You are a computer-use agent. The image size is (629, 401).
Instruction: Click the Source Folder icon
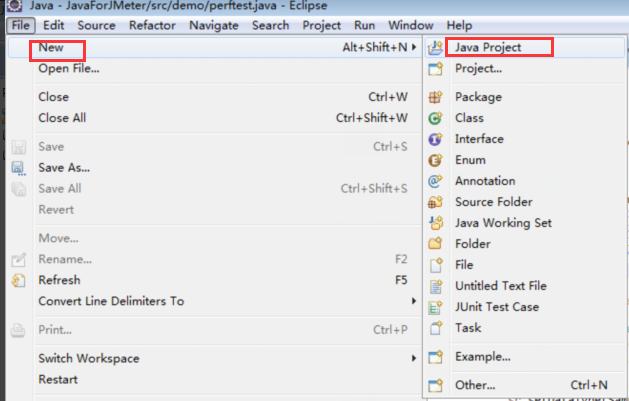click(x=435, y=202)
